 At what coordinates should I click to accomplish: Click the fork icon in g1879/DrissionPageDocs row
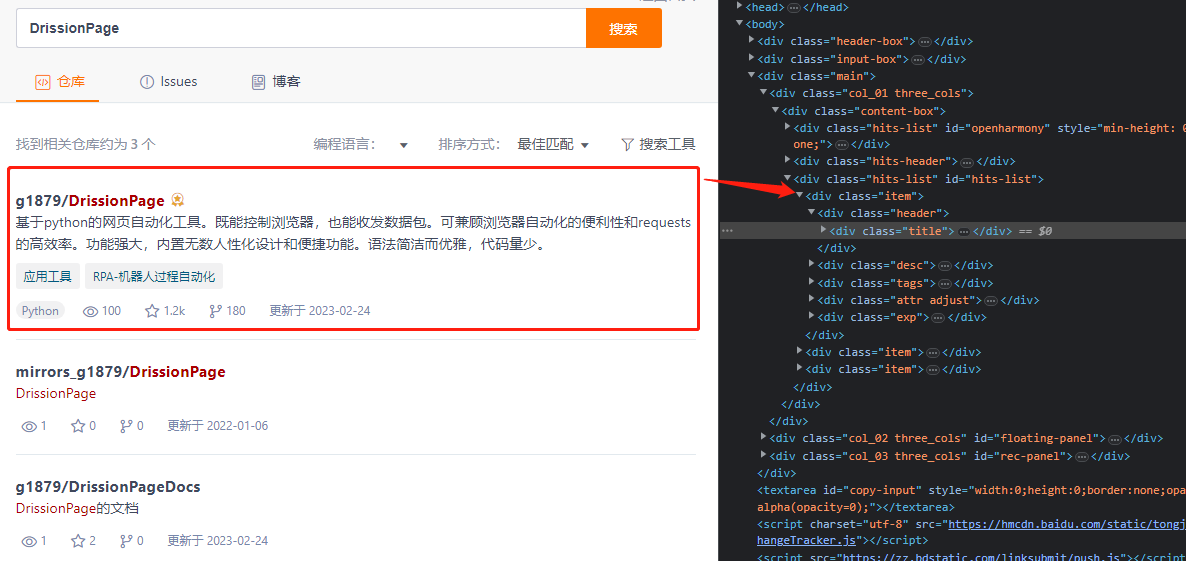pyautogui.click(x=126, y=541)
